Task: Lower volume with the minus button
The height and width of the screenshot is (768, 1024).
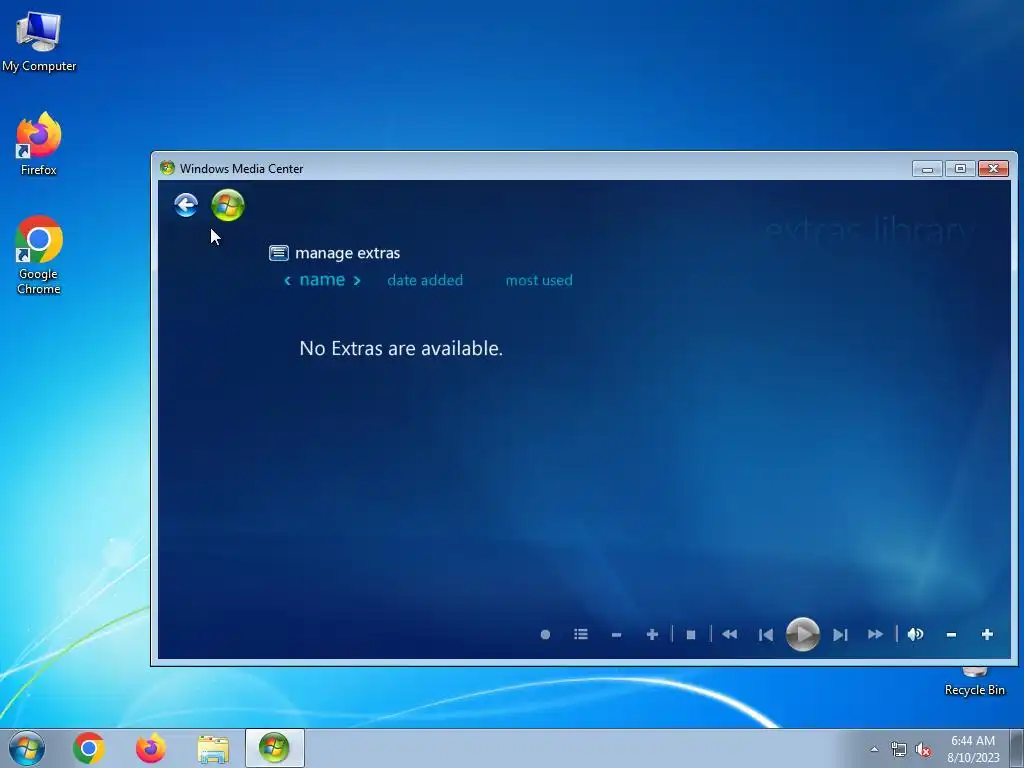Action: (x=952, y=635)
